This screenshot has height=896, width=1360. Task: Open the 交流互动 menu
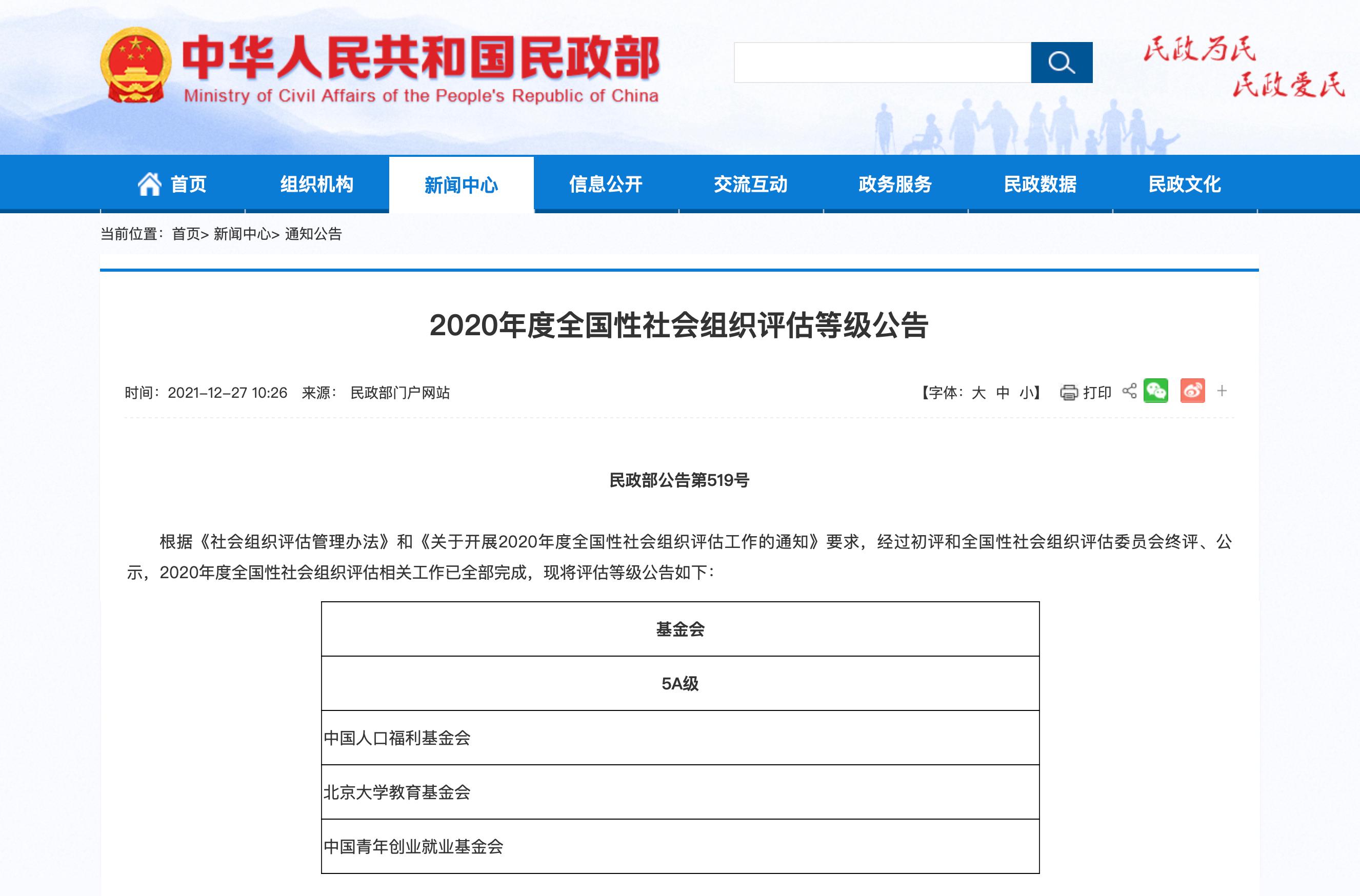(751, 185)
